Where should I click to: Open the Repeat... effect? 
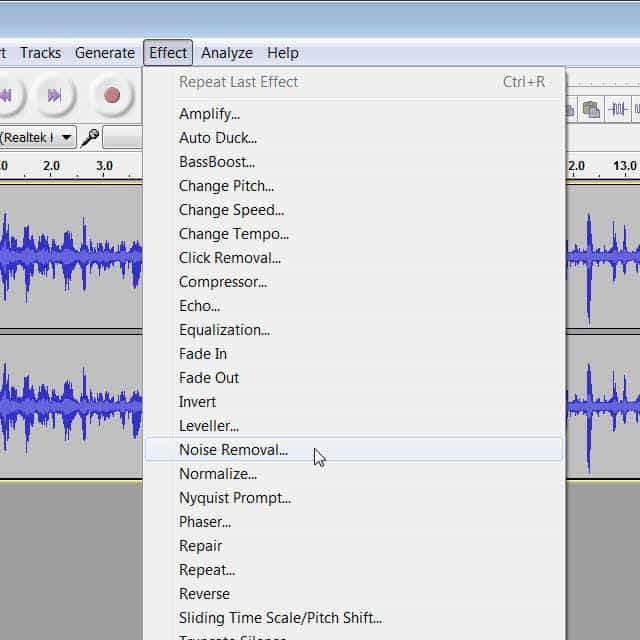tap(353, 570)
